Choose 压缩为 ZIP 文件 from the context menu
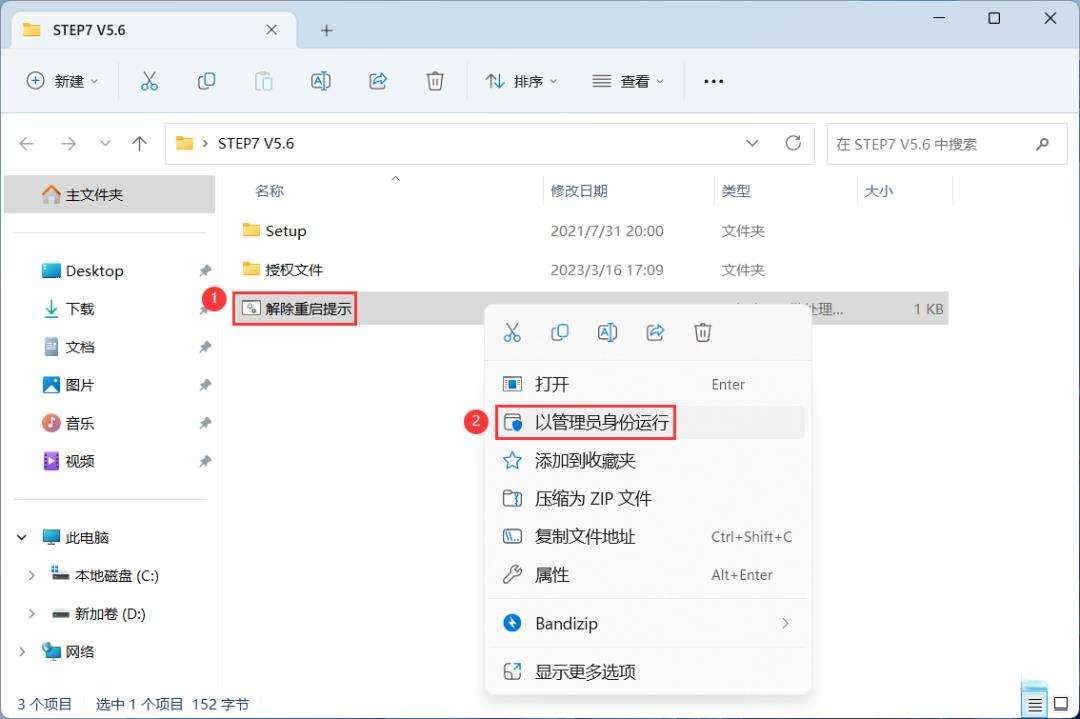The image size is (1080, 719). pos(648,498)
